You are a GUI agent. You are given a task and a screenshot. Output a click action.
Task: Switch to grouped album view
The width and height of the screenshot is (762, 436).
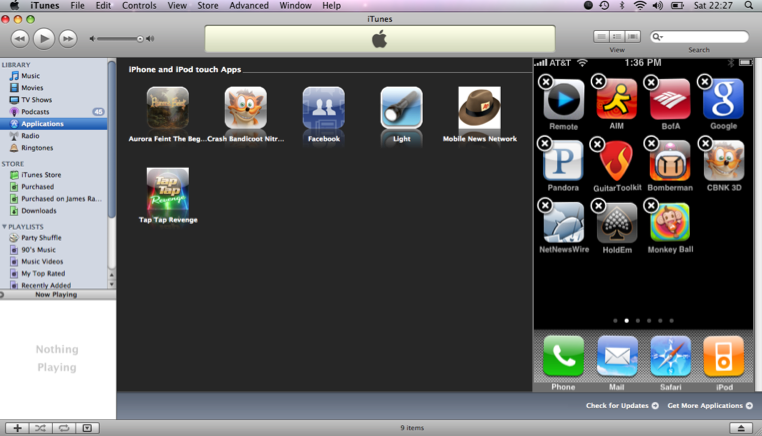pyautogui.click(x=617, y=36)
